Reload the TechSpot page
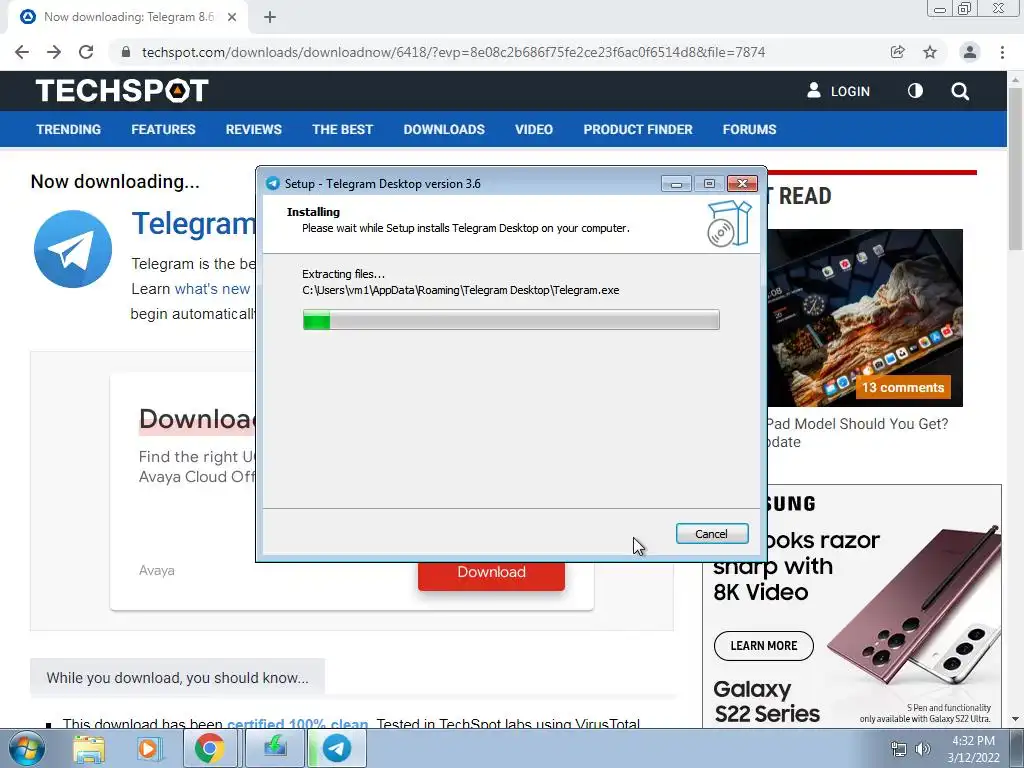Screen dimensions: 1024x768 point(86,52)
